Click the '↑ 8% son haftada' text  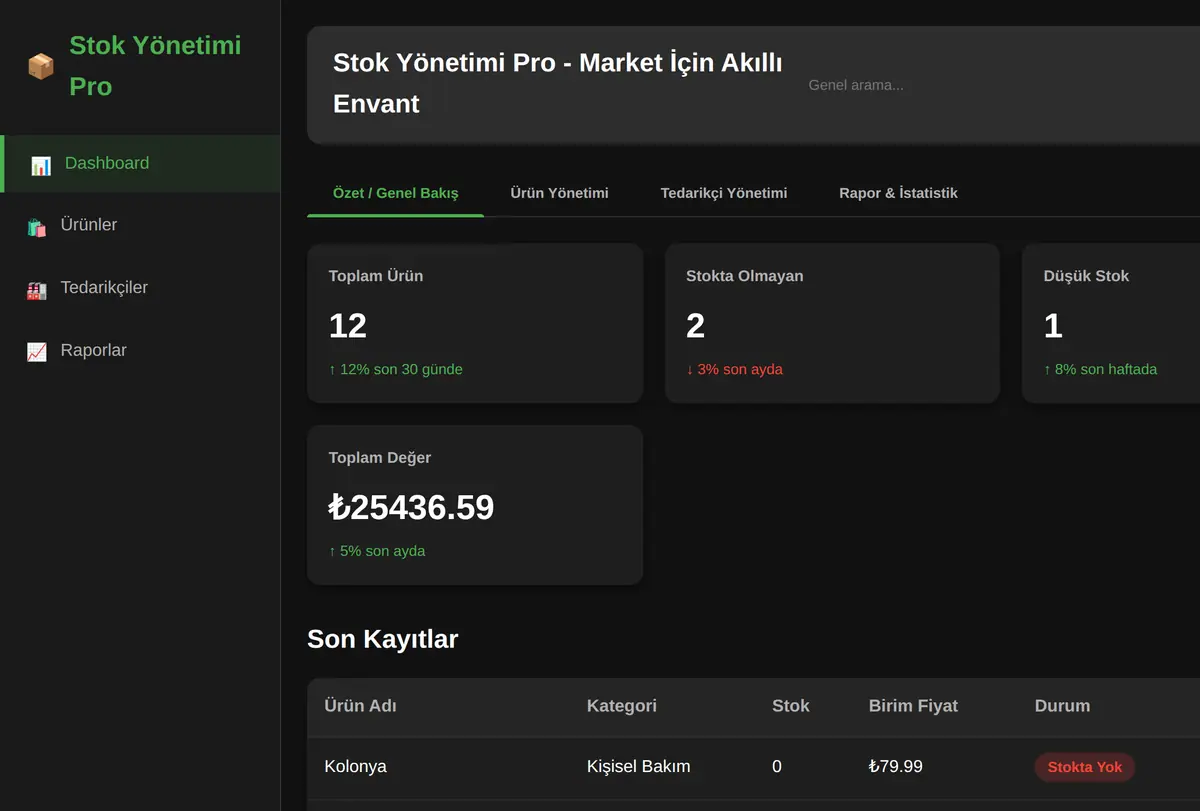1100,369
